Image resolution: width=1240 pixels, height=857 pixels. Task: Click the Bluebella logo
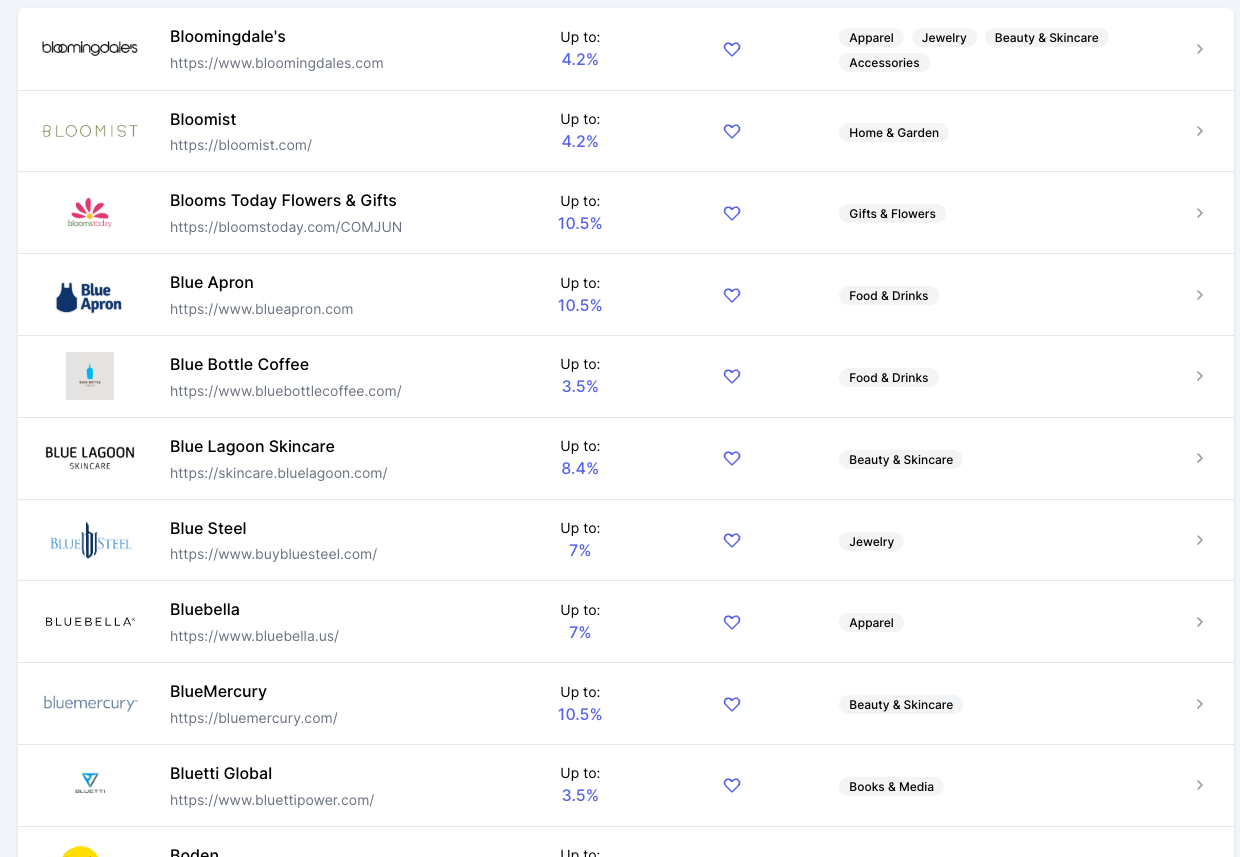coord(90,622)
